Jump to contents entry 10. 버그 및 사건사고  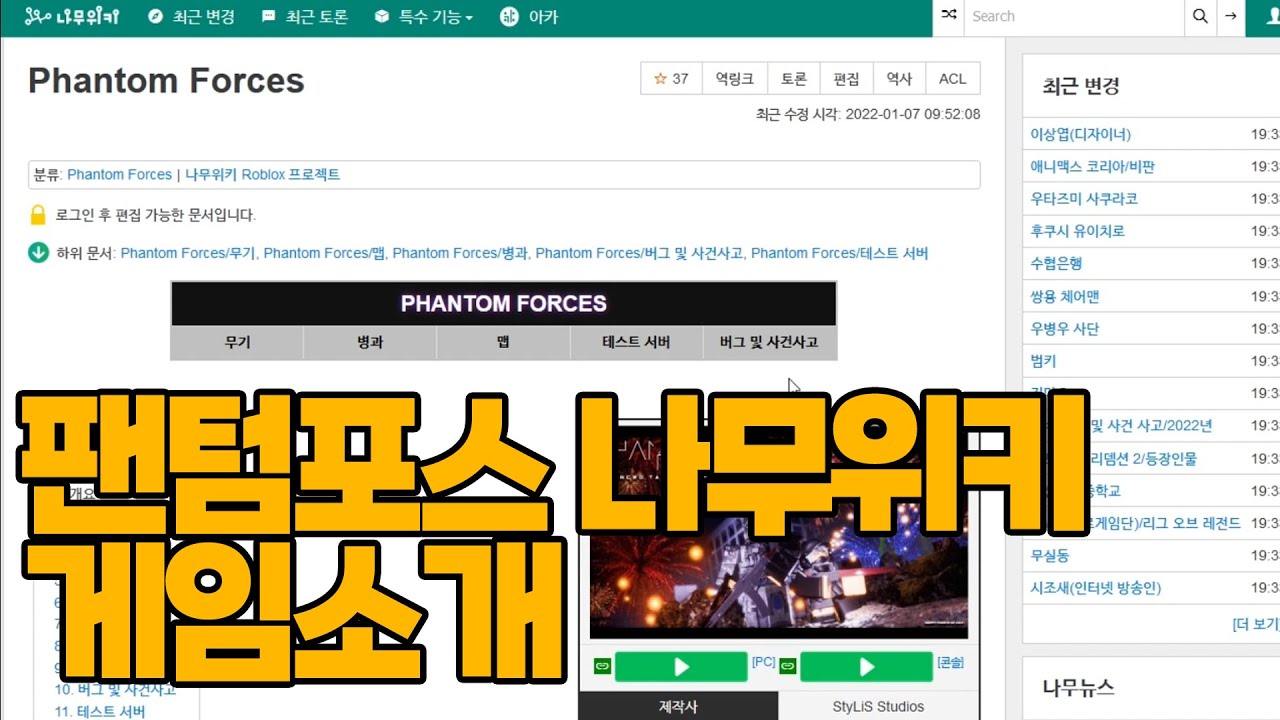(x=115, y=690)
